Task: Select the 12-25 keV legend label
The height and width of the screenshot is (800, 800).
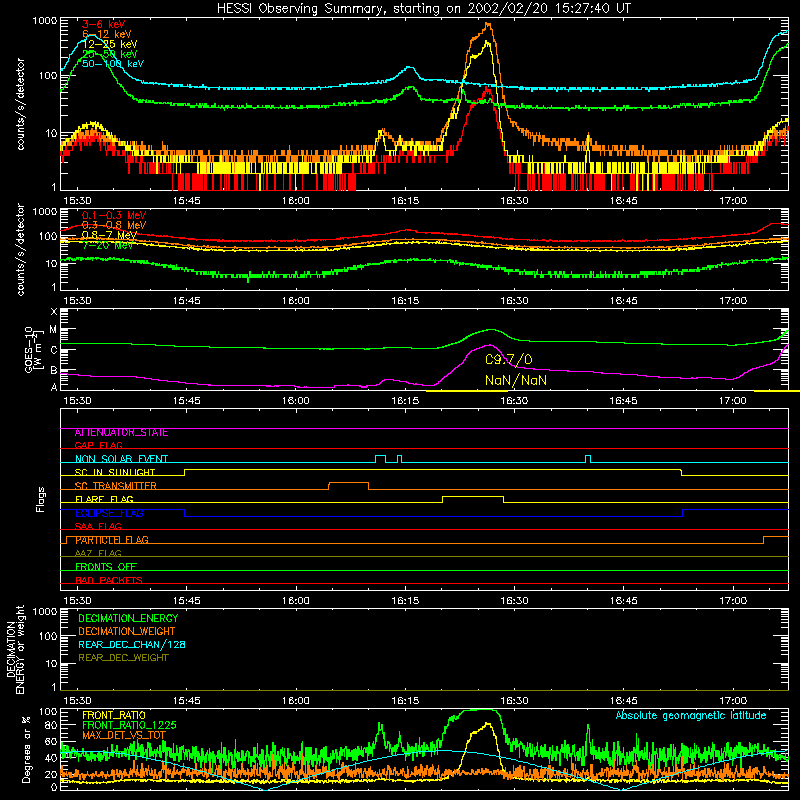Action: [x=109, y=44]
